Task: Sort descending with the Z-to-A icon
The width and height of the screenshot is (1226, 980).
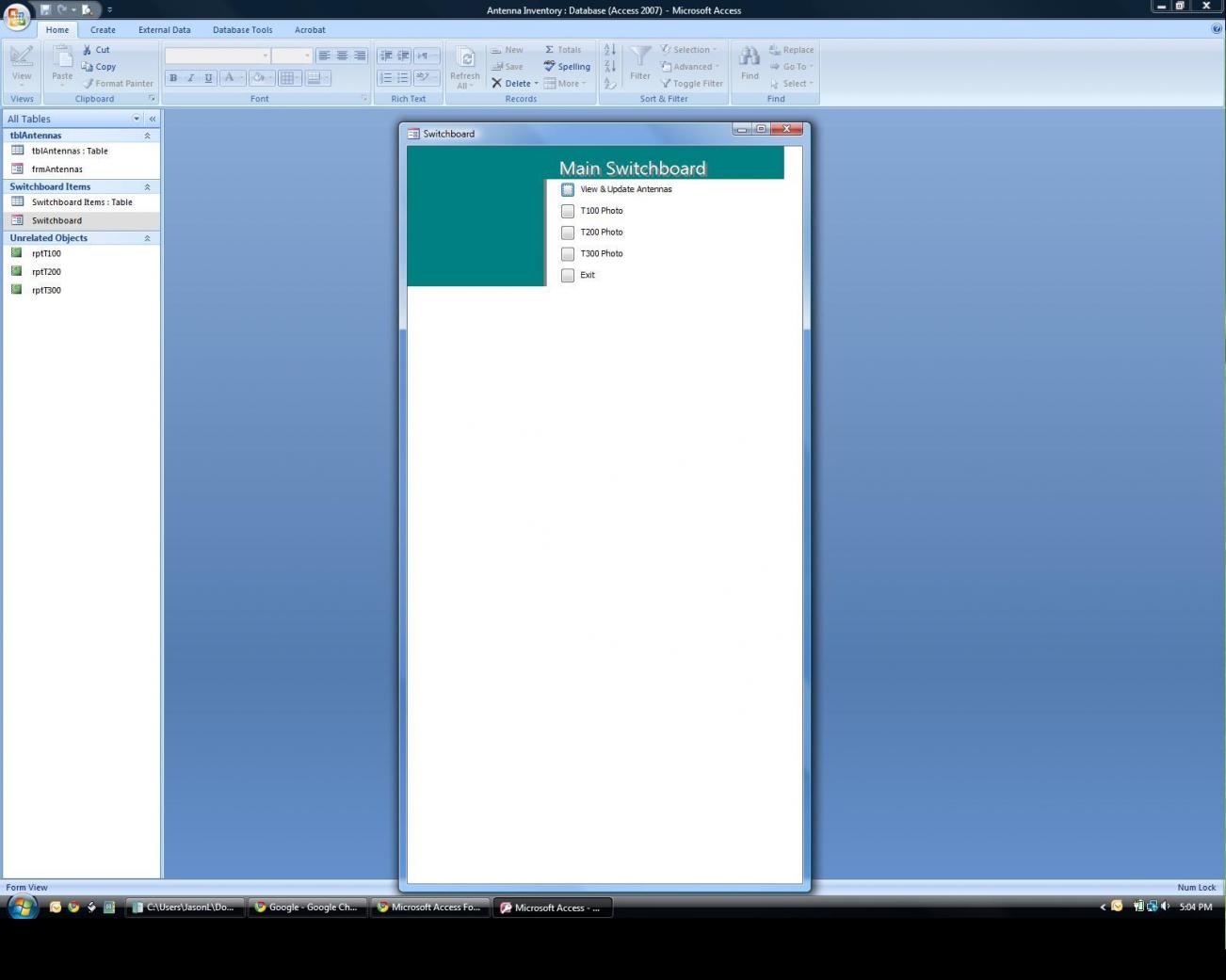Action: [x=609, y=67]
